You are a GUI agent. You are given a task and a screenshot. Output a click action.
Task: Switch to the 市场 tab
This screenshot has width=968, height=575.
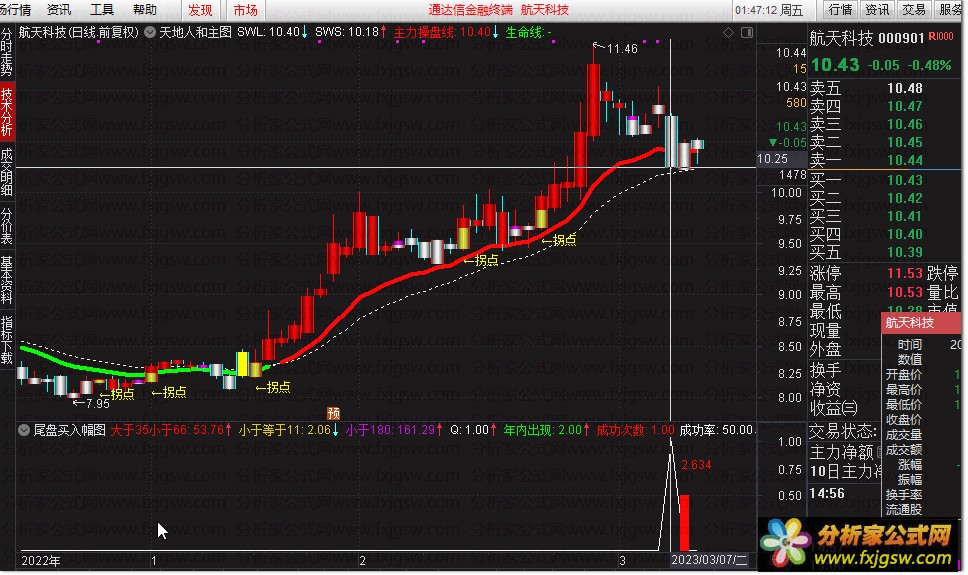[245, 10]
